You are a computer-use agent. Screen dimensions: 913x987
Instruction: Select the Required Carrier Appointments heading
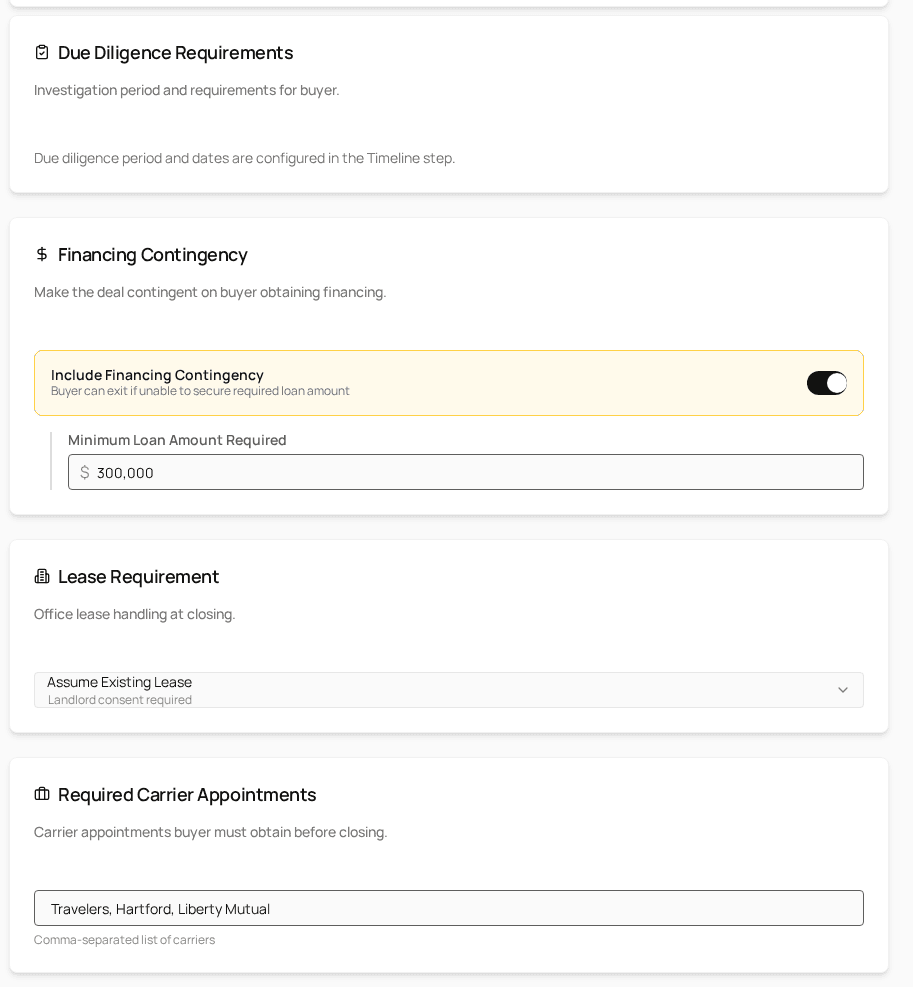click(187, 794)
